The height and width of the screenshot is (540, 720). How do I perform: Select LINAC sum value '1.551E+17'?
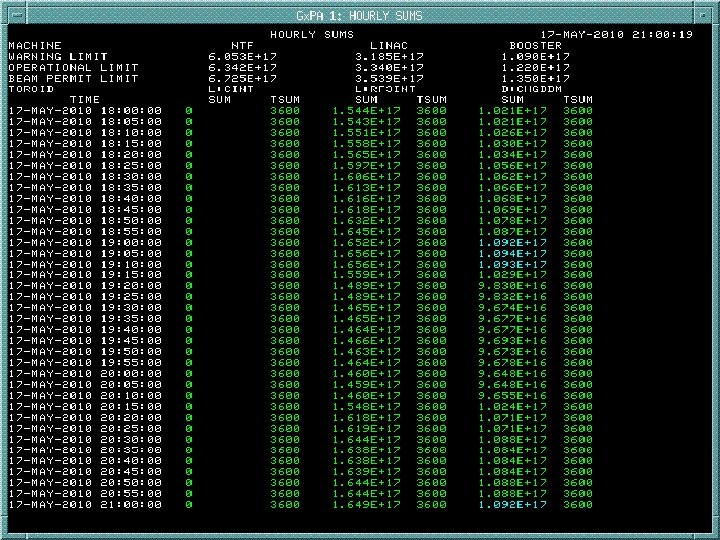pyautogui.click(x=366, y=133)
